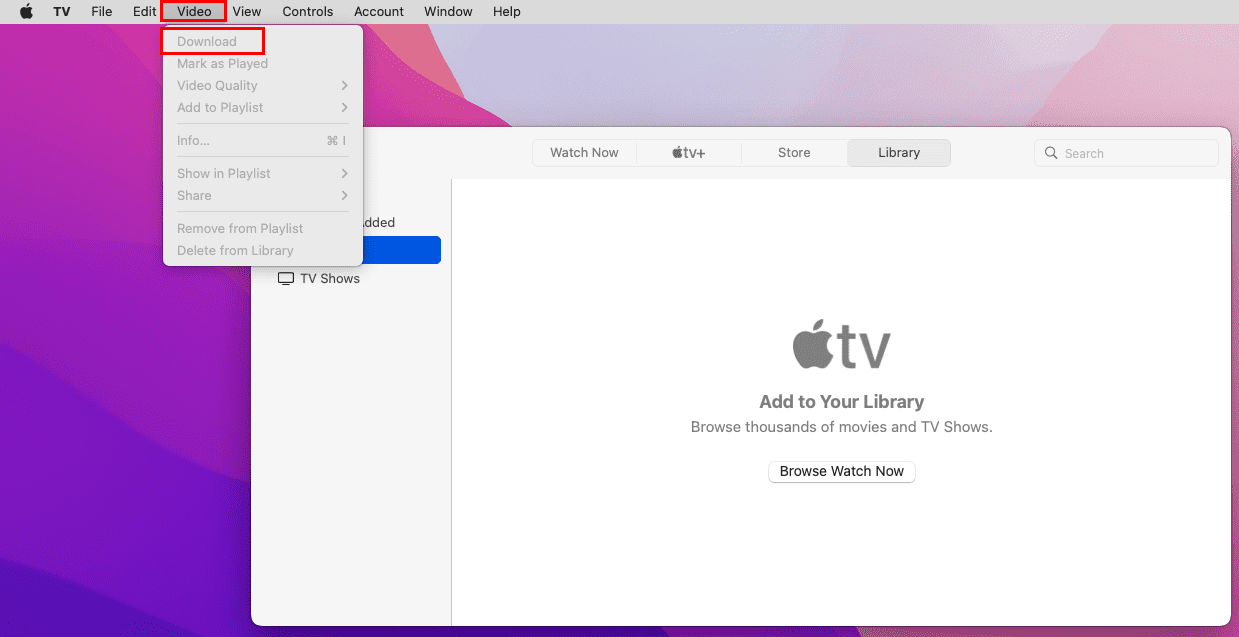Open the Window menu
The width and height of the screenshot is (1239, 637).
448,11
